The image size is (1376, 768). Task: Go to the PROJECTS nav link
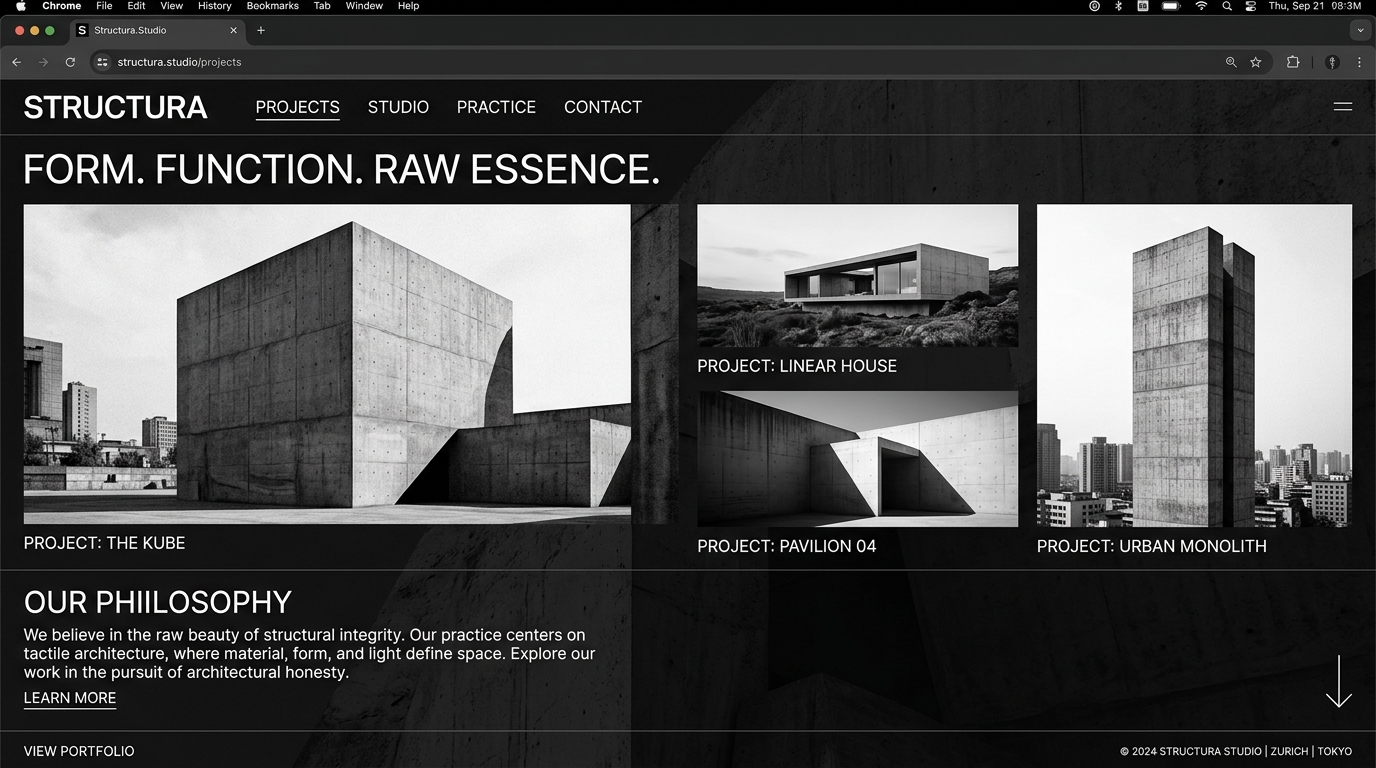[x=297, y=107]
